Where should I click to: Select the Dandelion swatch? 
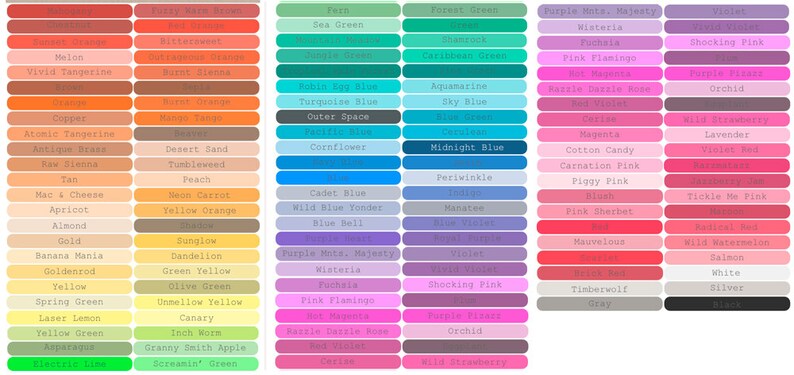[196, 256]
